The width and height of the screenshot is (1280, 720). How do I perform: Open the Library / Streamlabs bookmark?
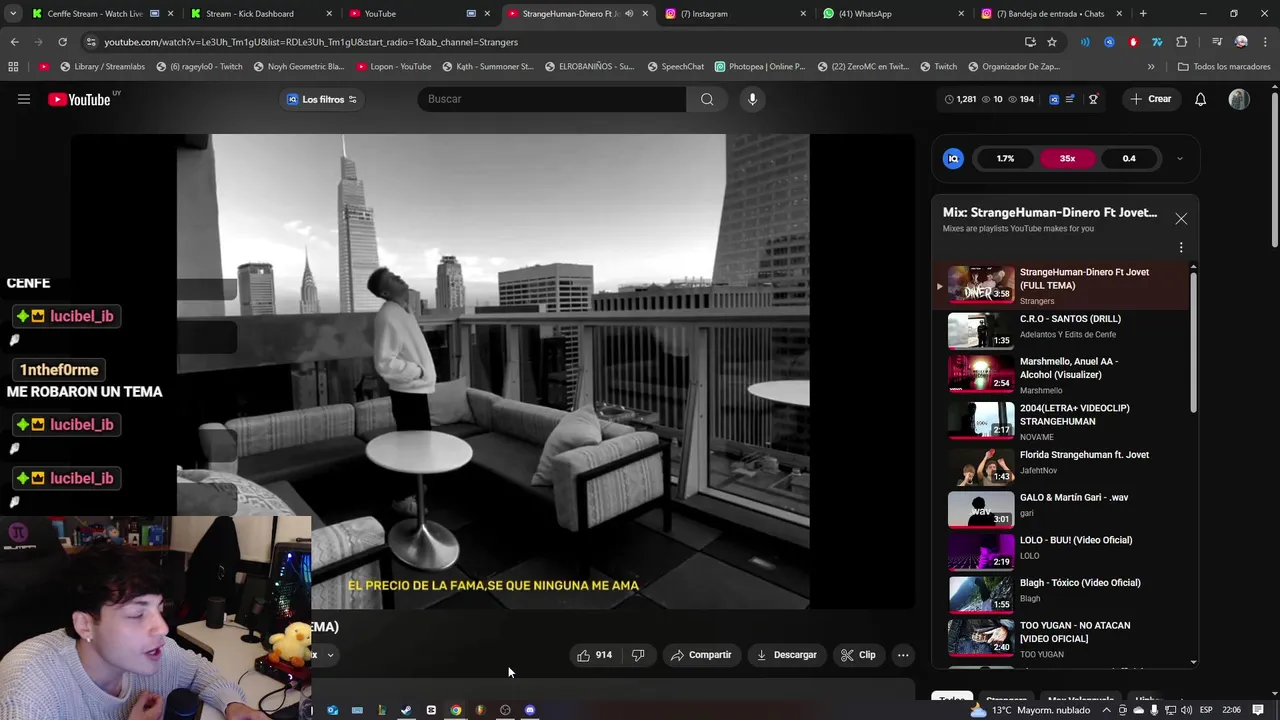coord(102,67)
